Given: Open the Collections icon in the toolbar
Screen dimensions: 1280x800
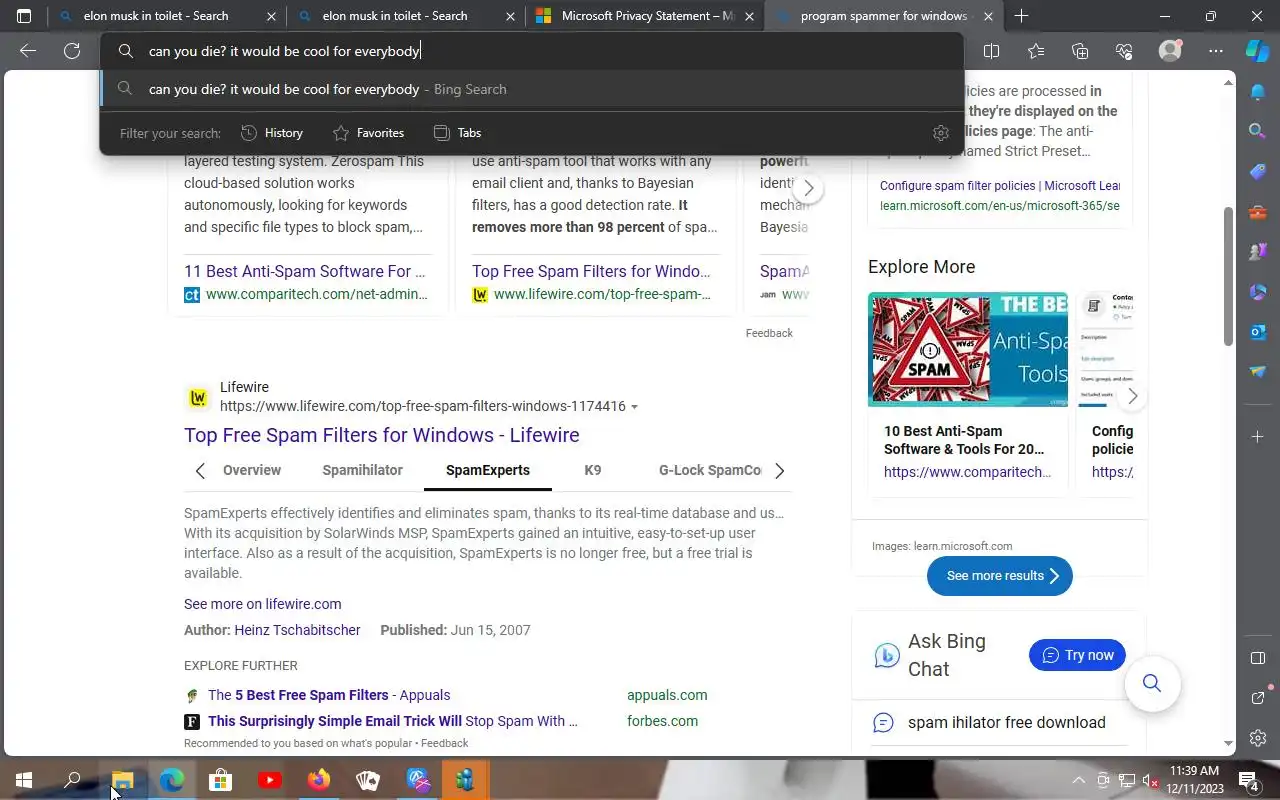Looking at the screenshot, I should (x=1079, y=51).
